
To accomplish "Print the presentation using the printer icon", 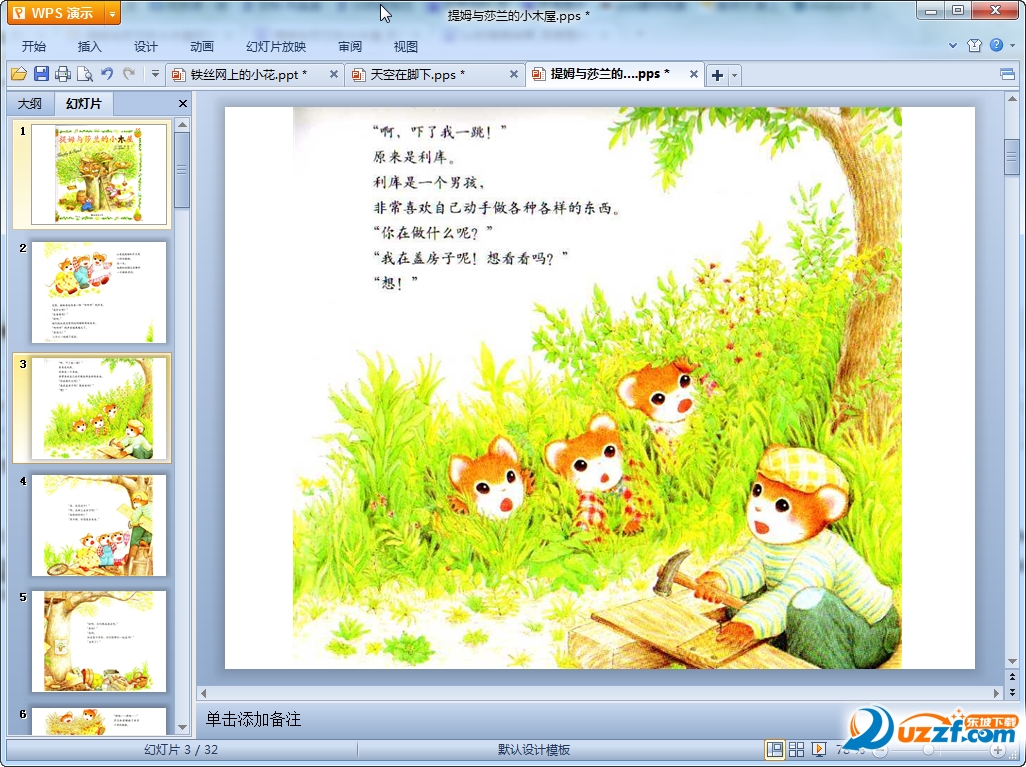I will tap(63, 74).
